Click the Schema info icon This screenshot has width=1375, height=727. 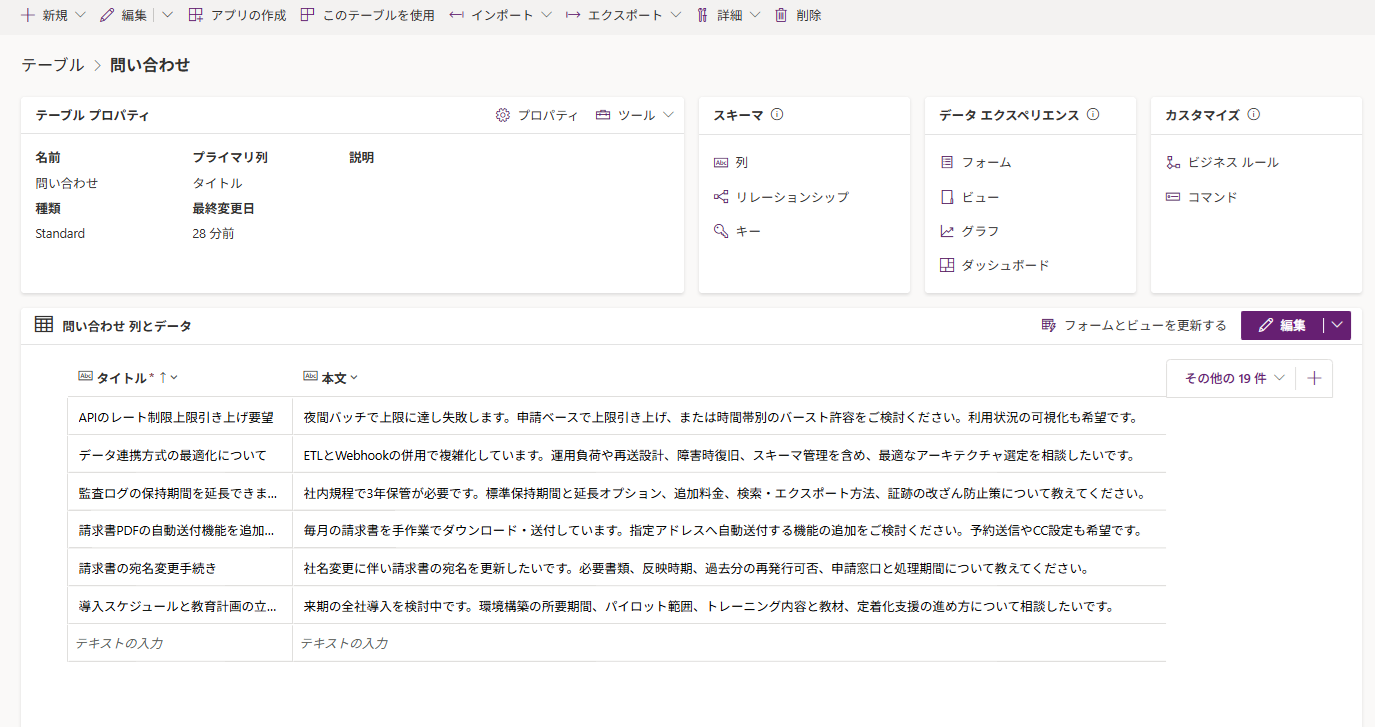(777, 115)
